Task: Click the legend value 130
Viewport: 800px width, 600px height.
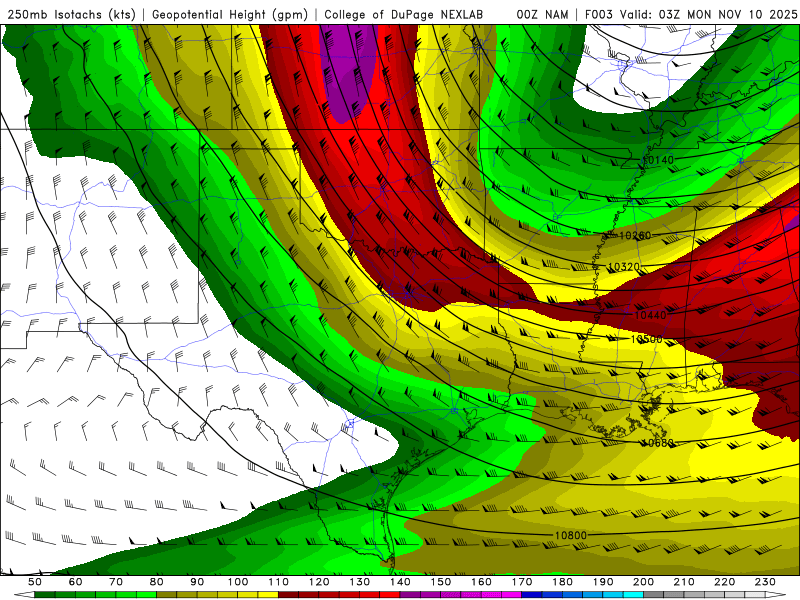Action: (x=359, y=582)
